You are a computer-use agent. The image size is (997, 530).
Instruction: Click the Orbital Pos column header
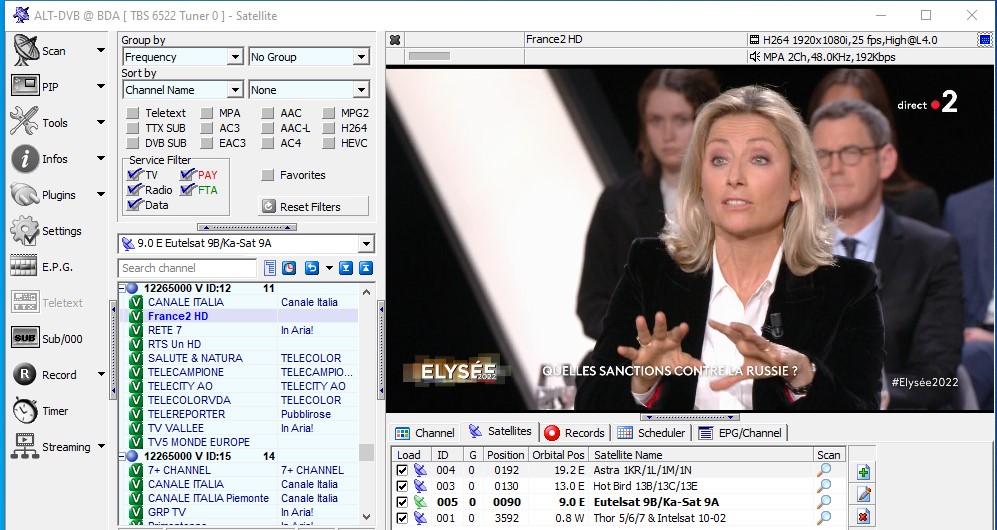pos(558,454)
